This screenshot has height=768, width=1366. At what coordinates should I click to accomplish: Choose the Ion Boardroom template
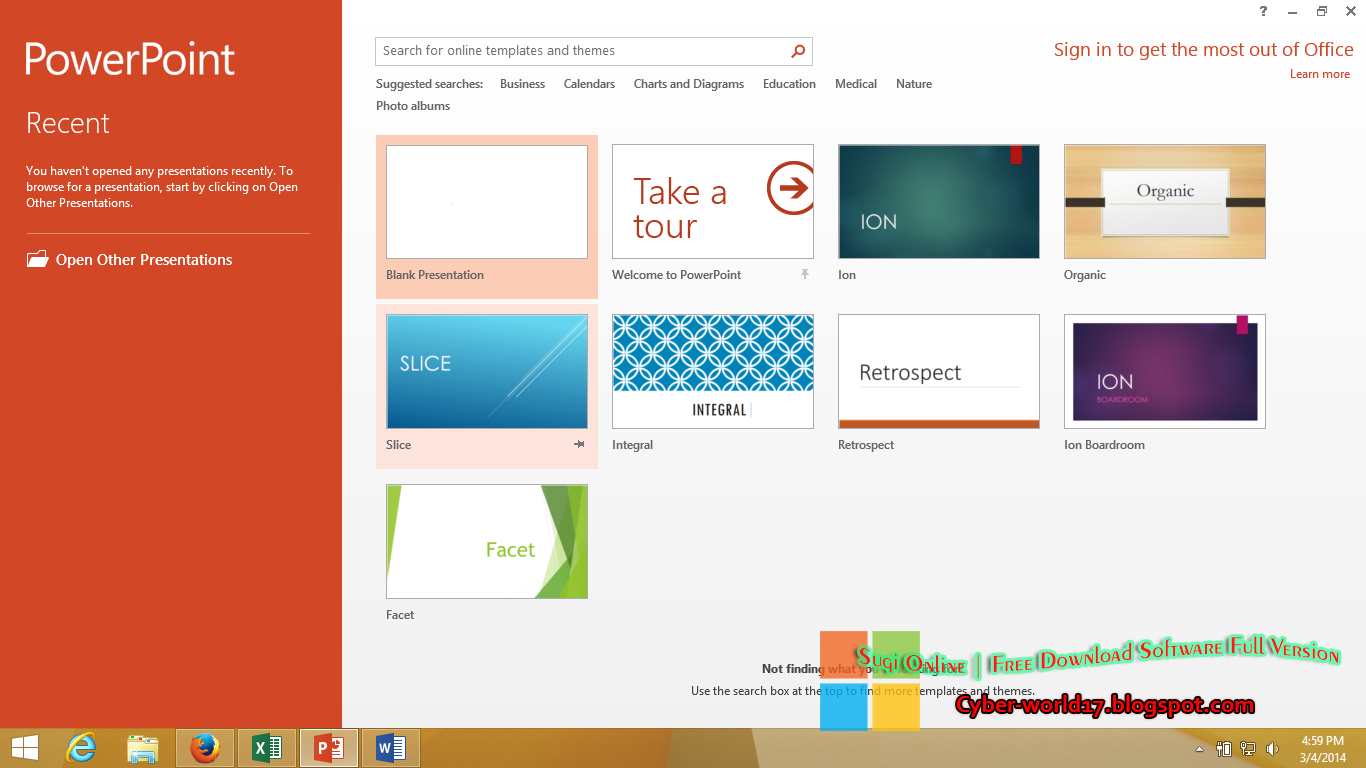(x=1165, y=372)
